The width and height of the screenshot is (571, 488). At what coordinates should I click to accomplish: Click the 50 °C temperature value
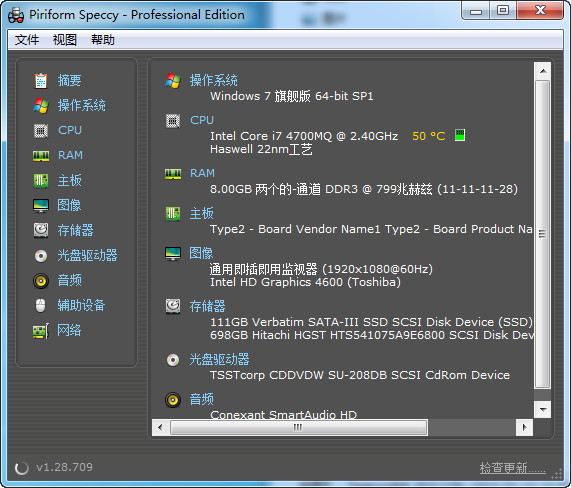pyautogui.click(x=429, y=136)
